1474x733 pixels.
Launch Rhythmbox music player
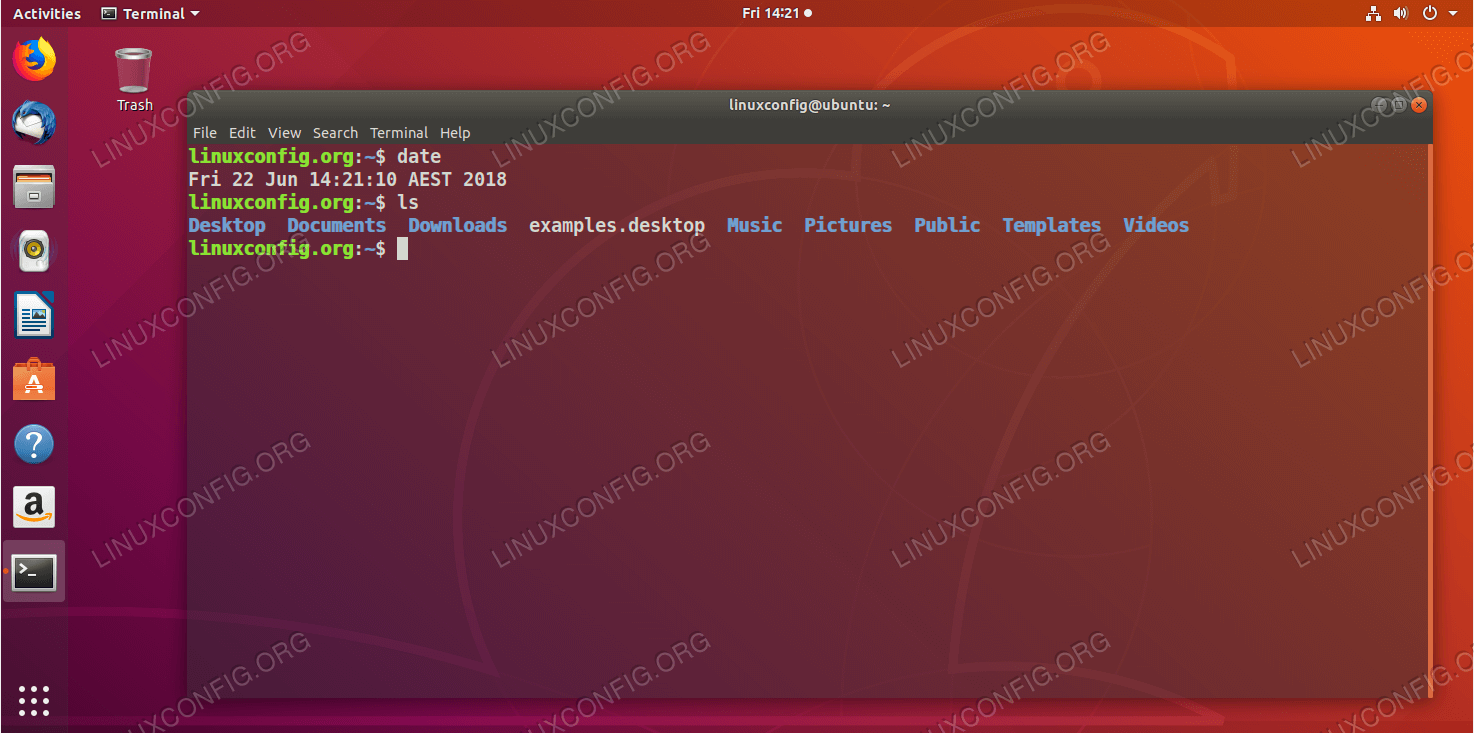pos(34,251)
